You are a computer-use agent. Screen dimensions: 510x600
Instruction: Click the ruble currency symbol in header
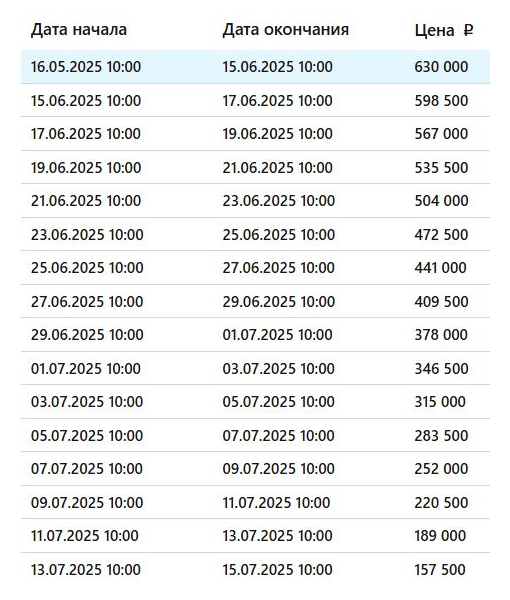(468, 30)
